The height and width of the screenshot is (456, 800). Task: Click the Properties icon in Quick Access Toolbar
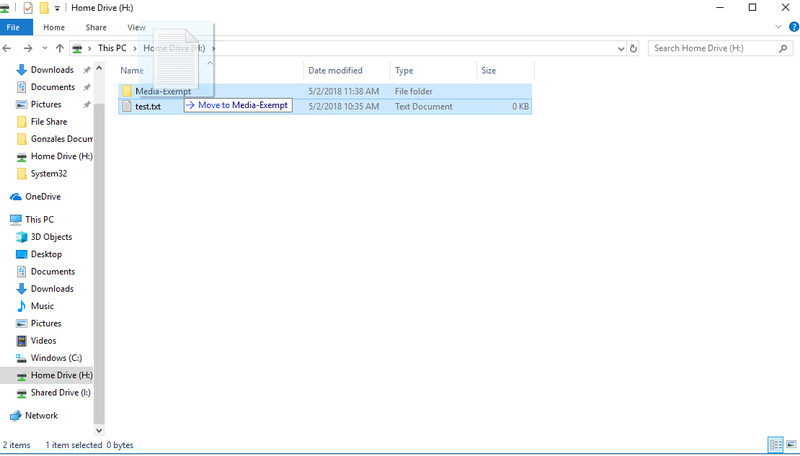click(x=28, y=8)
